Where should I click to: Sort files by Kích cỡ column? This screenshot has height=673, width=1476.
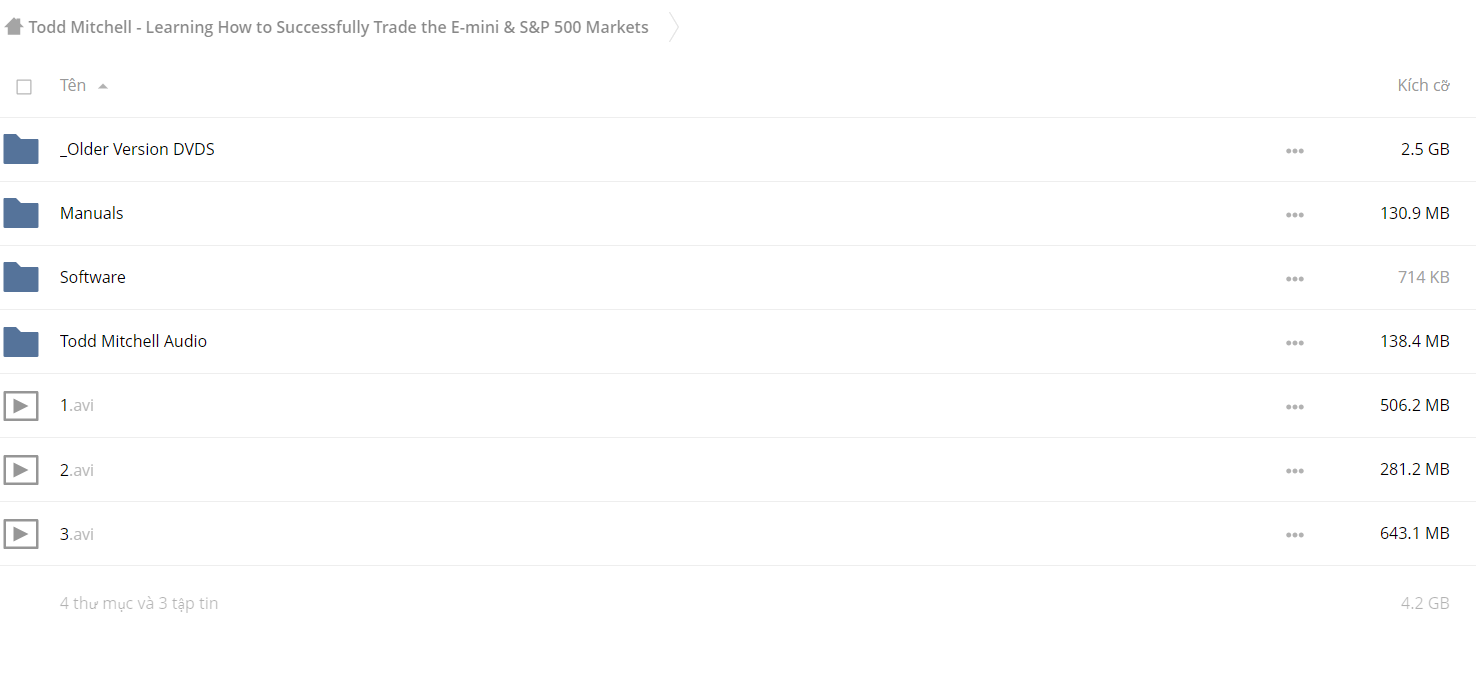pyautogui.click(x=1424, y=85)
